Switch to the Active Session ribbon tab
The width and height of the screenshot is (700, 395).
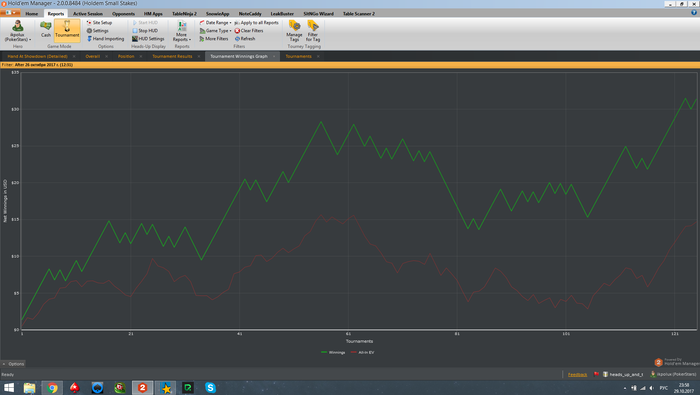pyautogui.click(x=88, y=14)
